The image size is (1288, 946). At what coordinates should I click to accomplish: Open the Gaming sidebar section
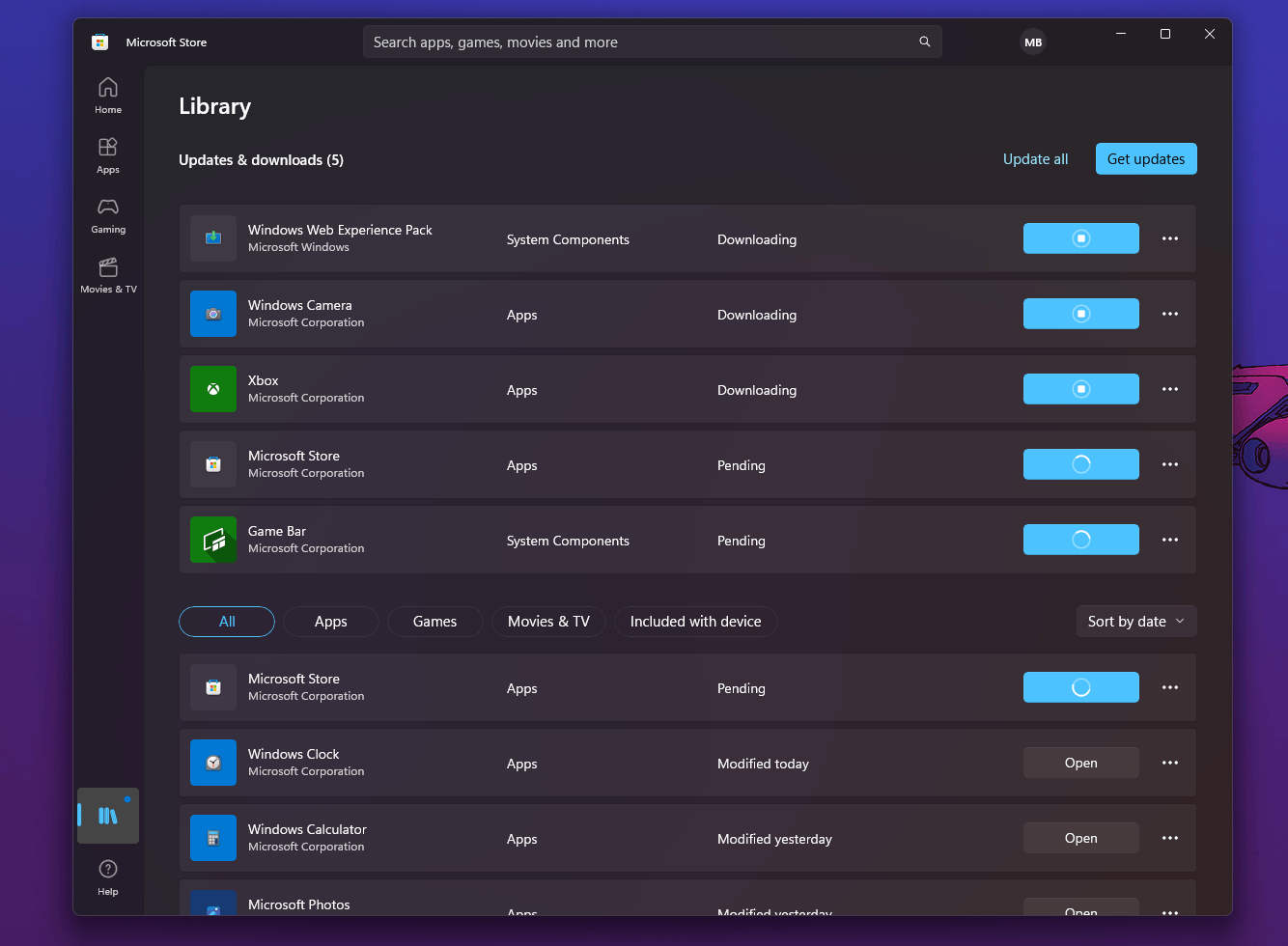tap(108, 215)
